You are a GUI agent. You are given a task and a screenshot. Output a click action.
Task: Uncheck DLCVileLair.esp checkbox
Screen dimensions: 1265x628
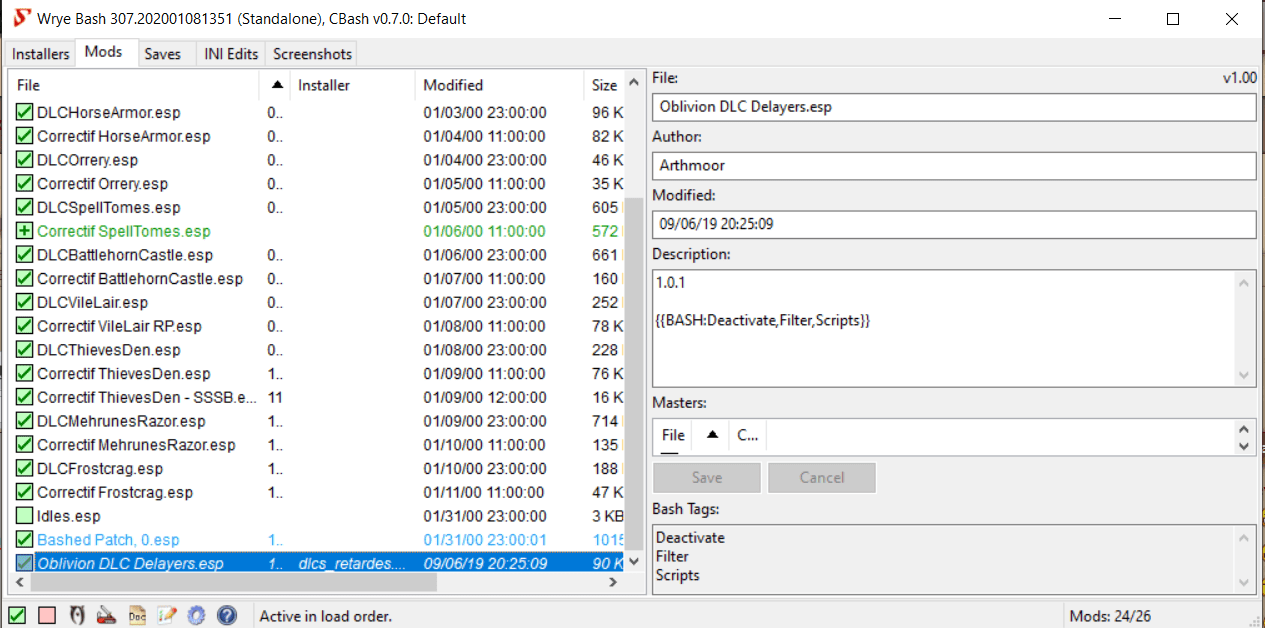coord(25,302)
